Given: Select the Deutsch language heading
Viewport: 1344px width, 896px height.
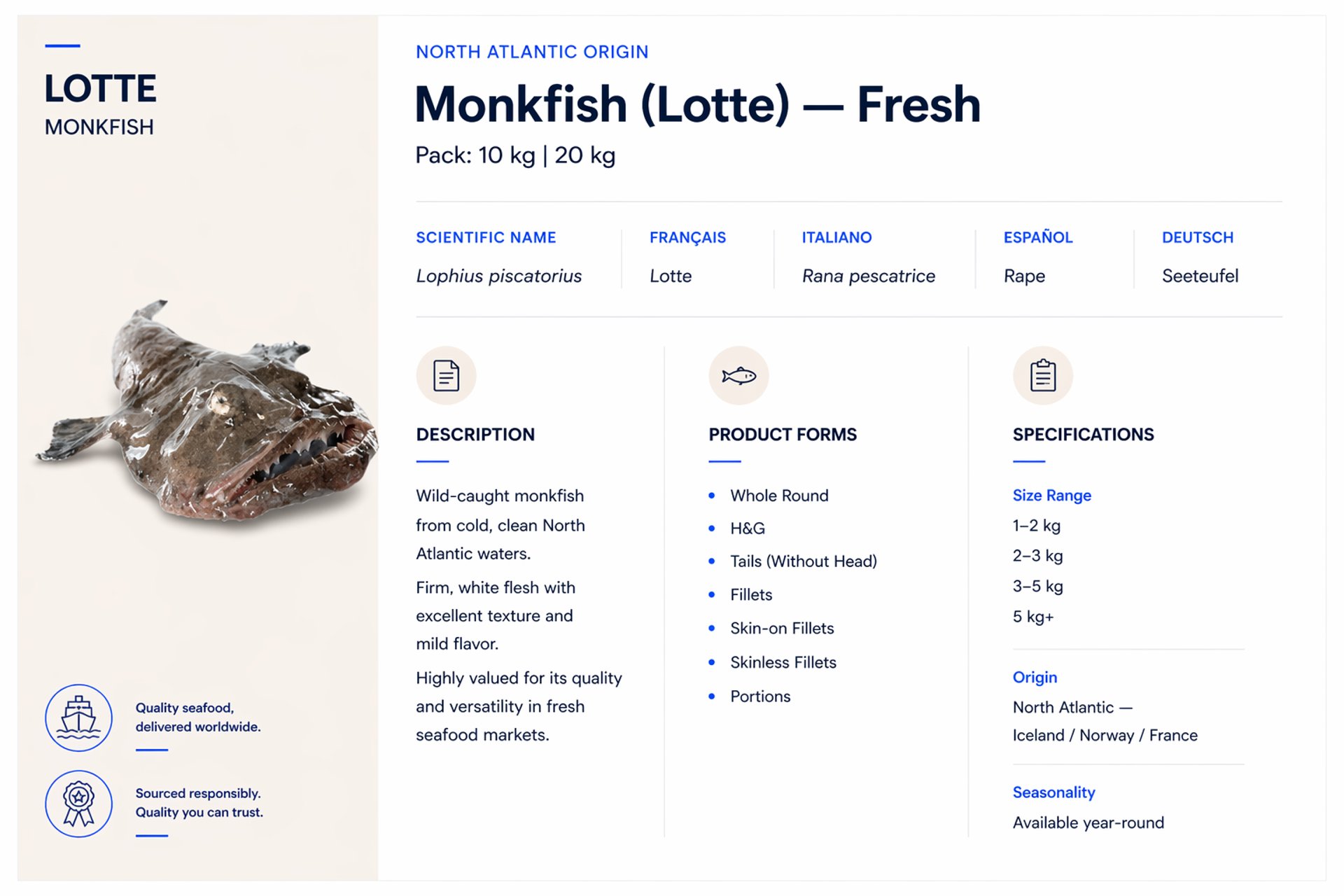Looking at the screenshot, I should tap(1197, 238).
